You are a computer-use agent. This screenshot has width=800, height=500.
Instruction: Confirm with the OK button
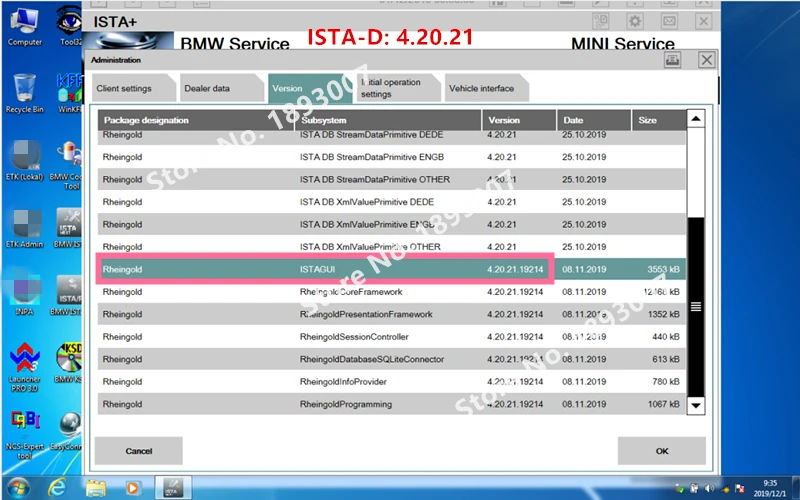(x=662, y=451)
